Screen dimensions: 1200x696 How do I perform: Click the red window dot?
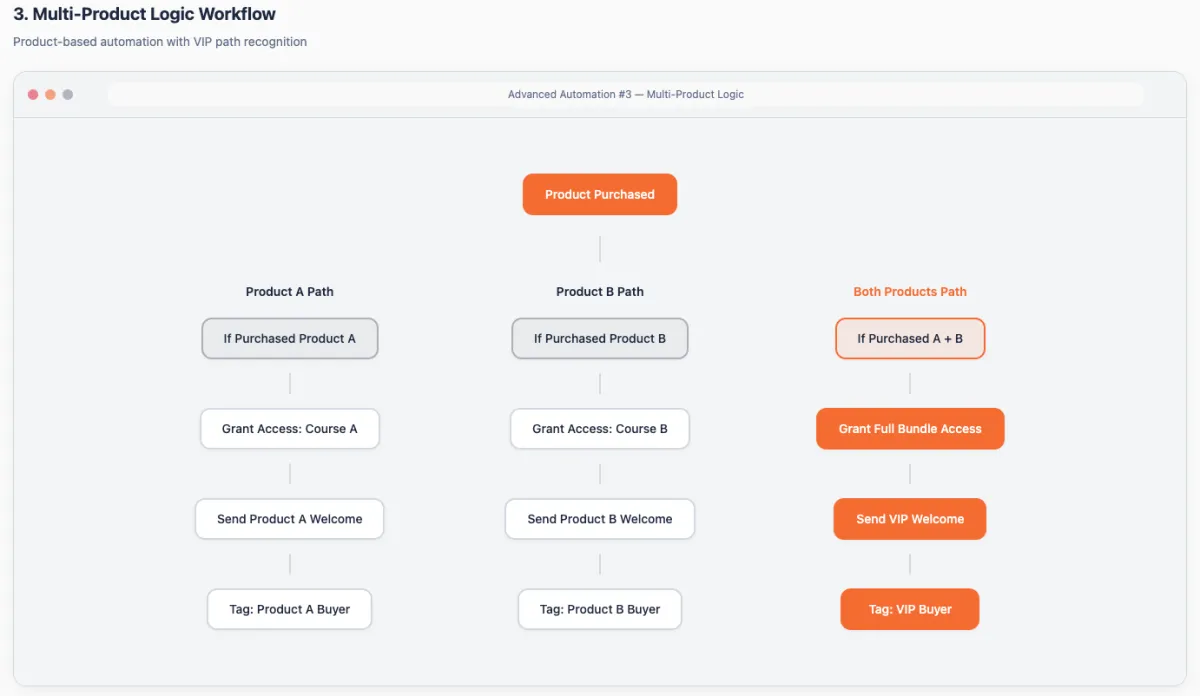coord(33,94)
